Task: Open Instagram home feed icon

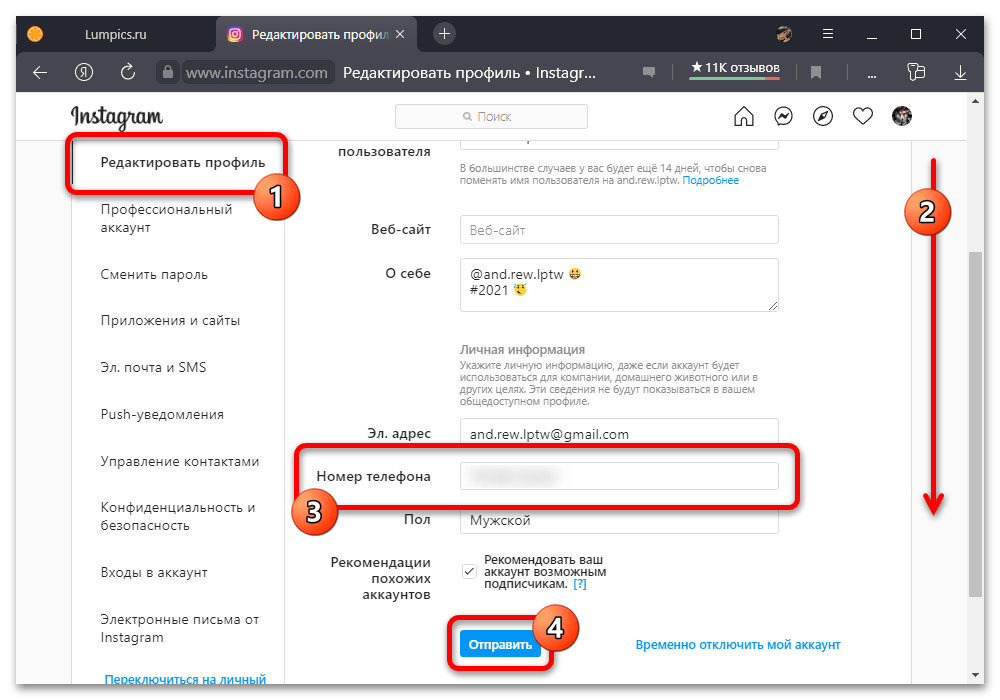Action: click(743, 117)
